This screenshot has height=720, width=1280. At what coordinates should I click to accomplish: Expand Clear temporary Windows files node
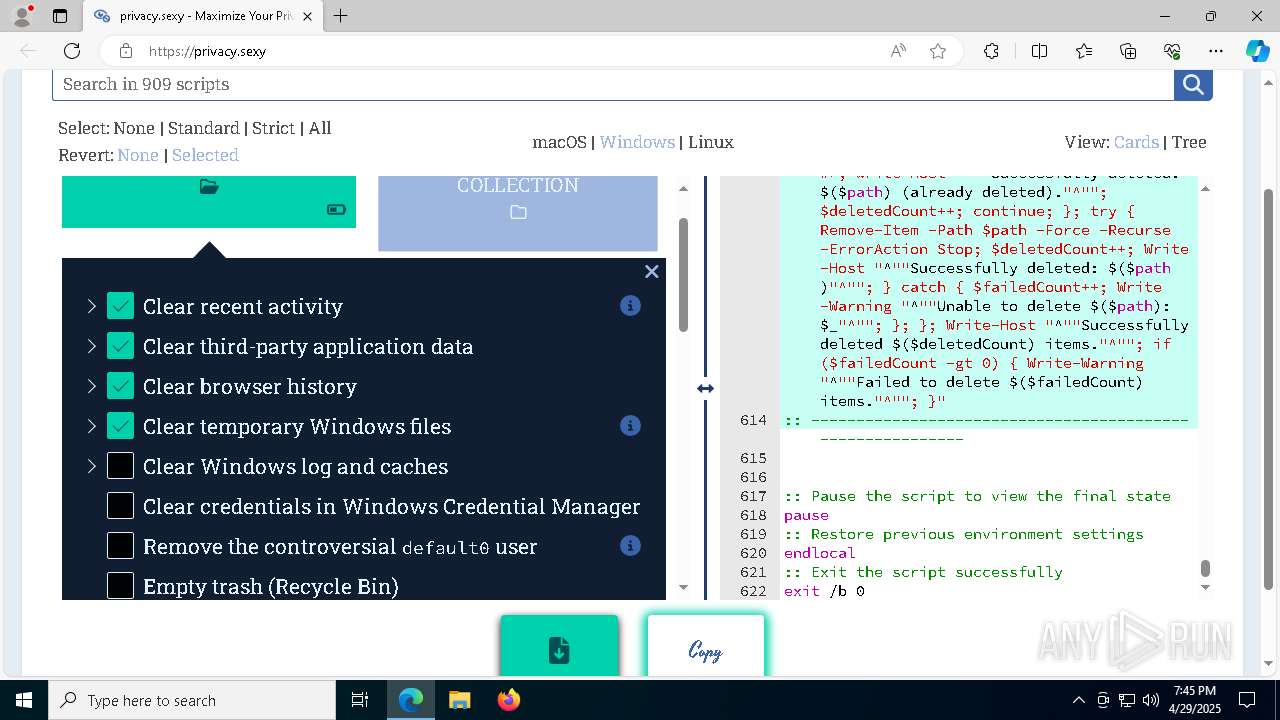pyautogui.click(x=91, y=426)
